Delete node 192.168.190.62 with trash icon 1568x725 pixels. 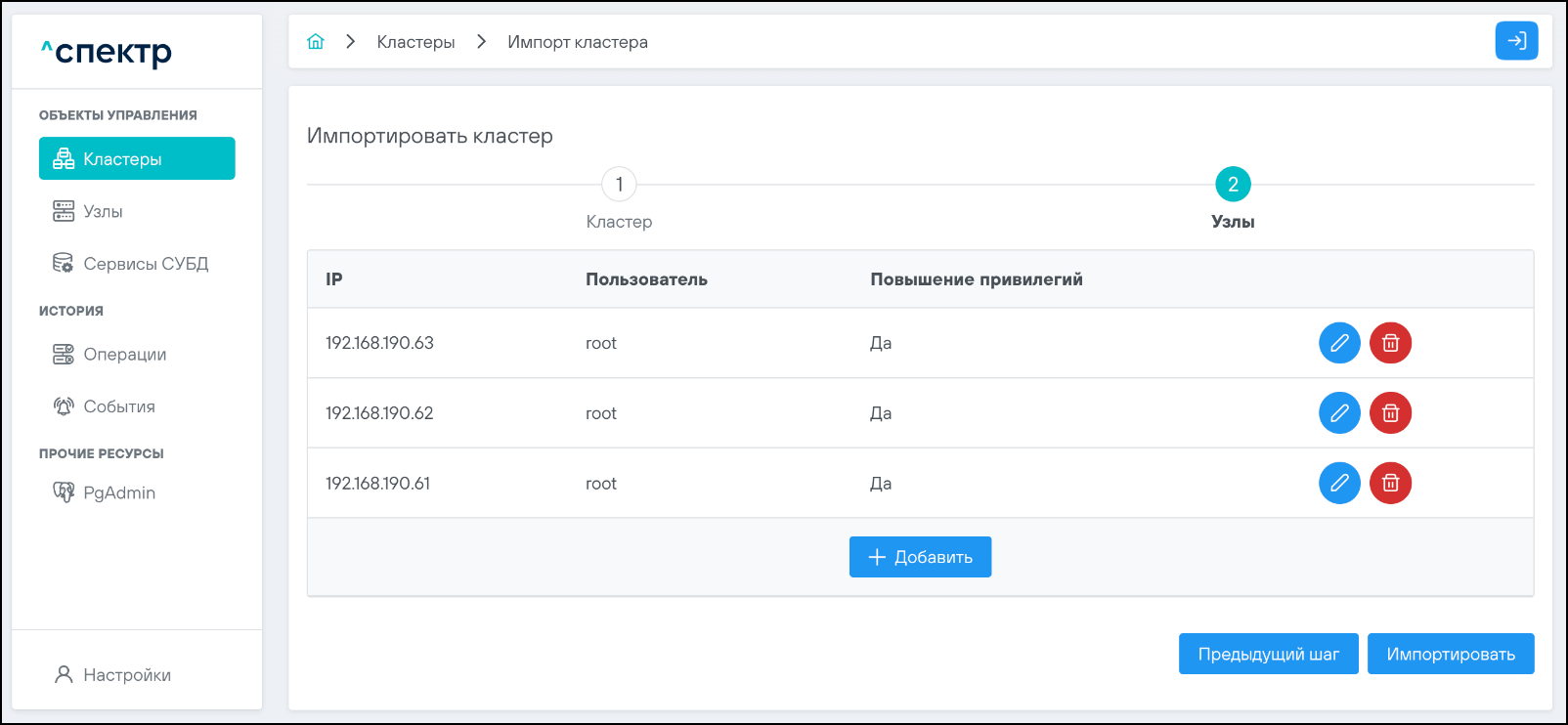[x=1390, y=413]
